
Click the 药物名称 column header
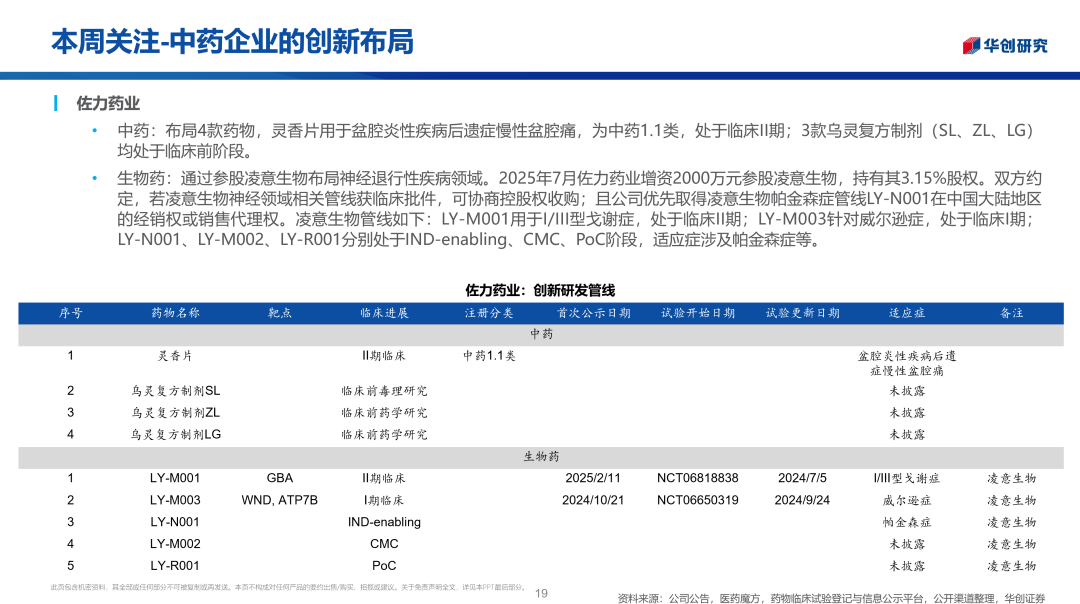(175, 313)
